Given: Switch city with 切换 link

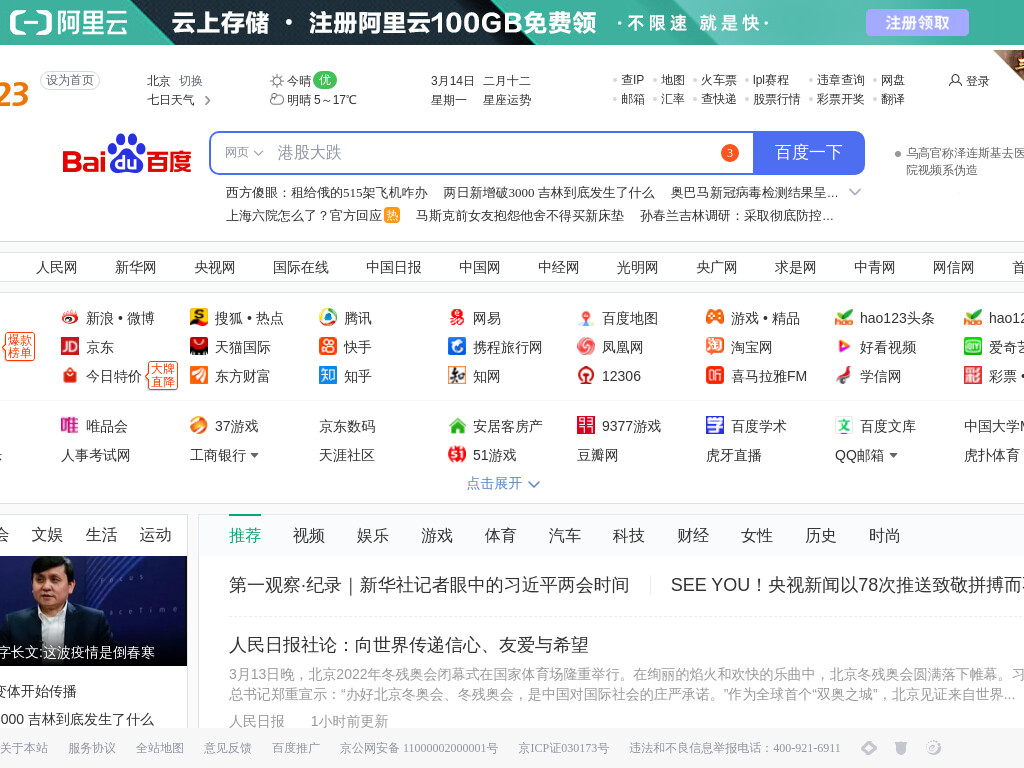Looking at the screenshot, I should [191, 81].
